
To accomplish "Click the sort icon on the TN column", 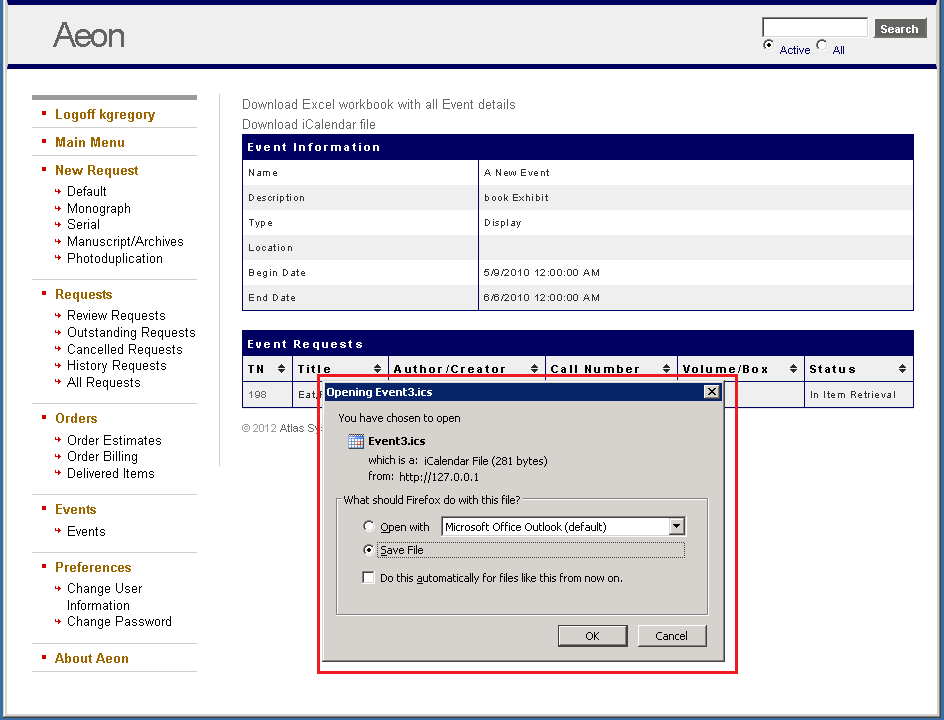I will point(281,367).
